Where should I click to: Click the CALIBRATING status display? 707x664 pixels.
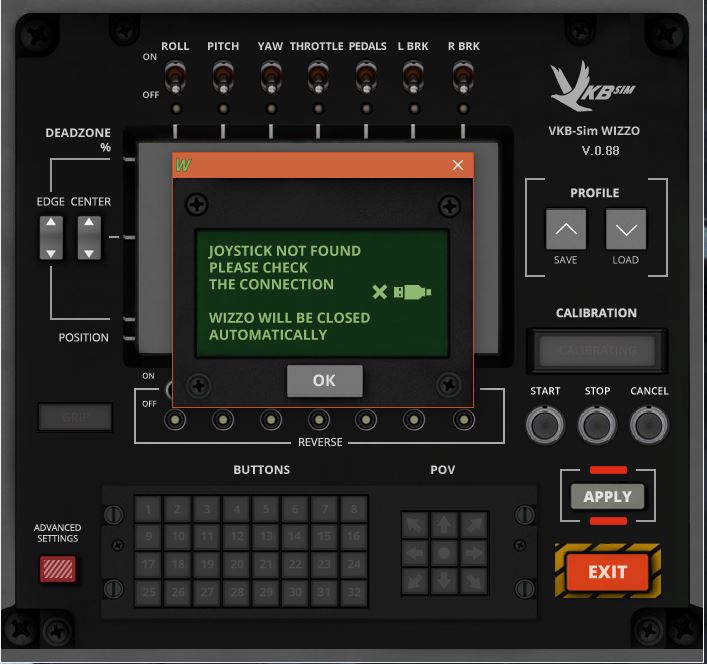pos(597,350)
